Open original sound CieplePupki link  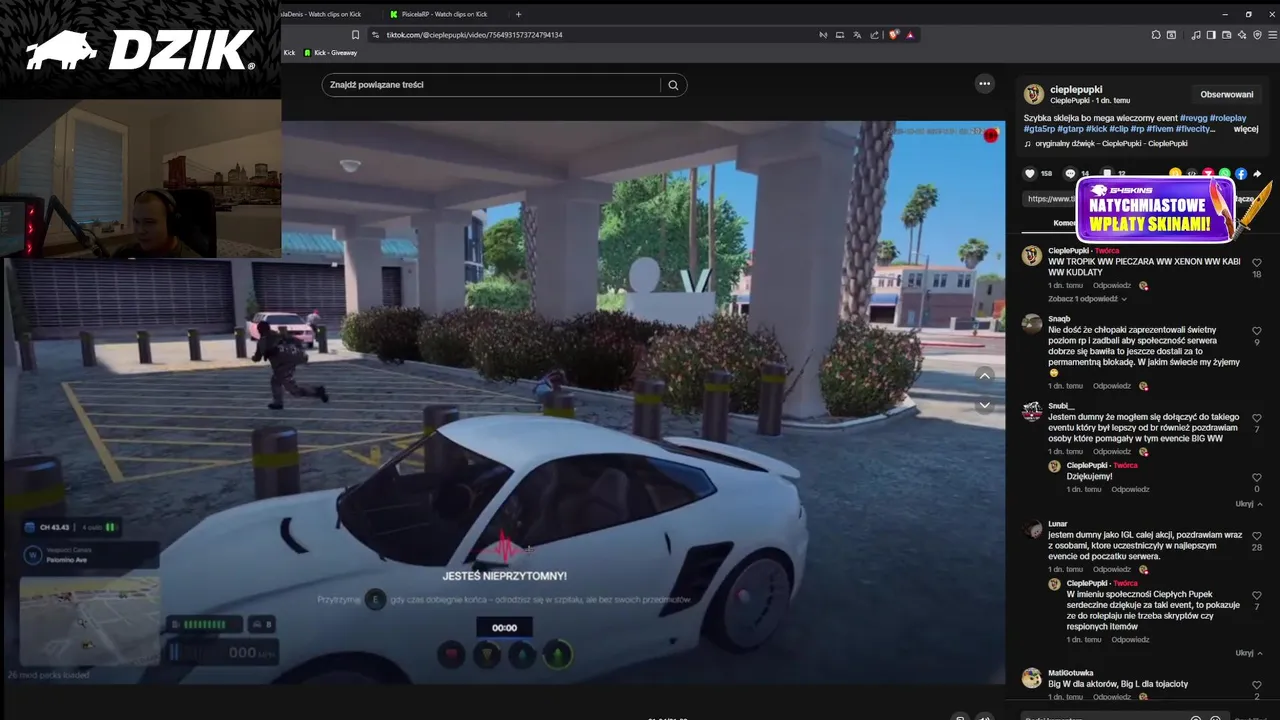point(1111,144)
